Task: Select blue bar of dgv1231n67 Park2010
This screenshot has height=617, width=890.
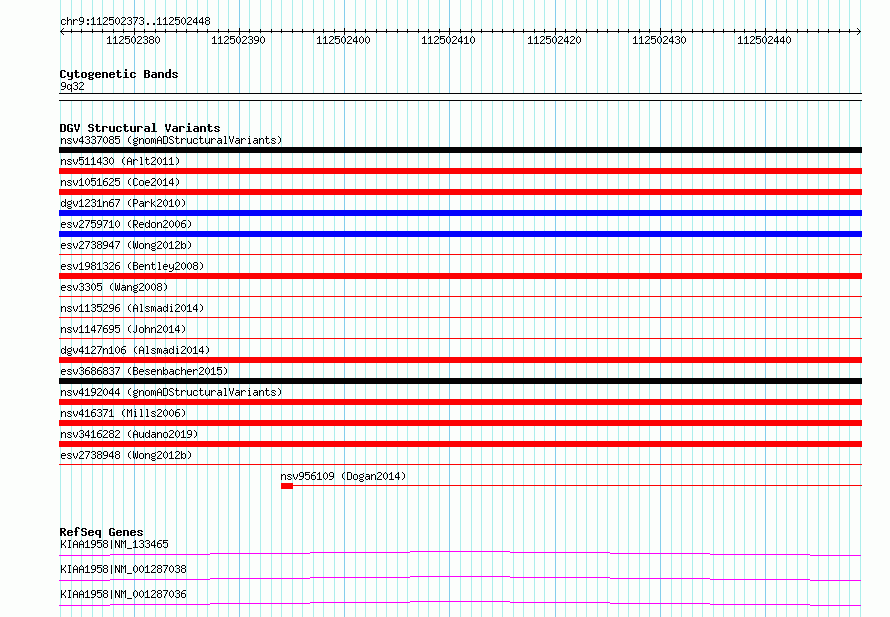Action: [460, 213]
